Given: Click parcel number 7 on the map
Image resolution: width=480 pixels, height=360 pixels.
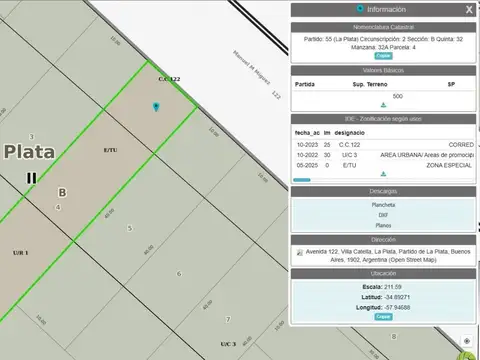Looking at the screenshot, I should [228, 319].
